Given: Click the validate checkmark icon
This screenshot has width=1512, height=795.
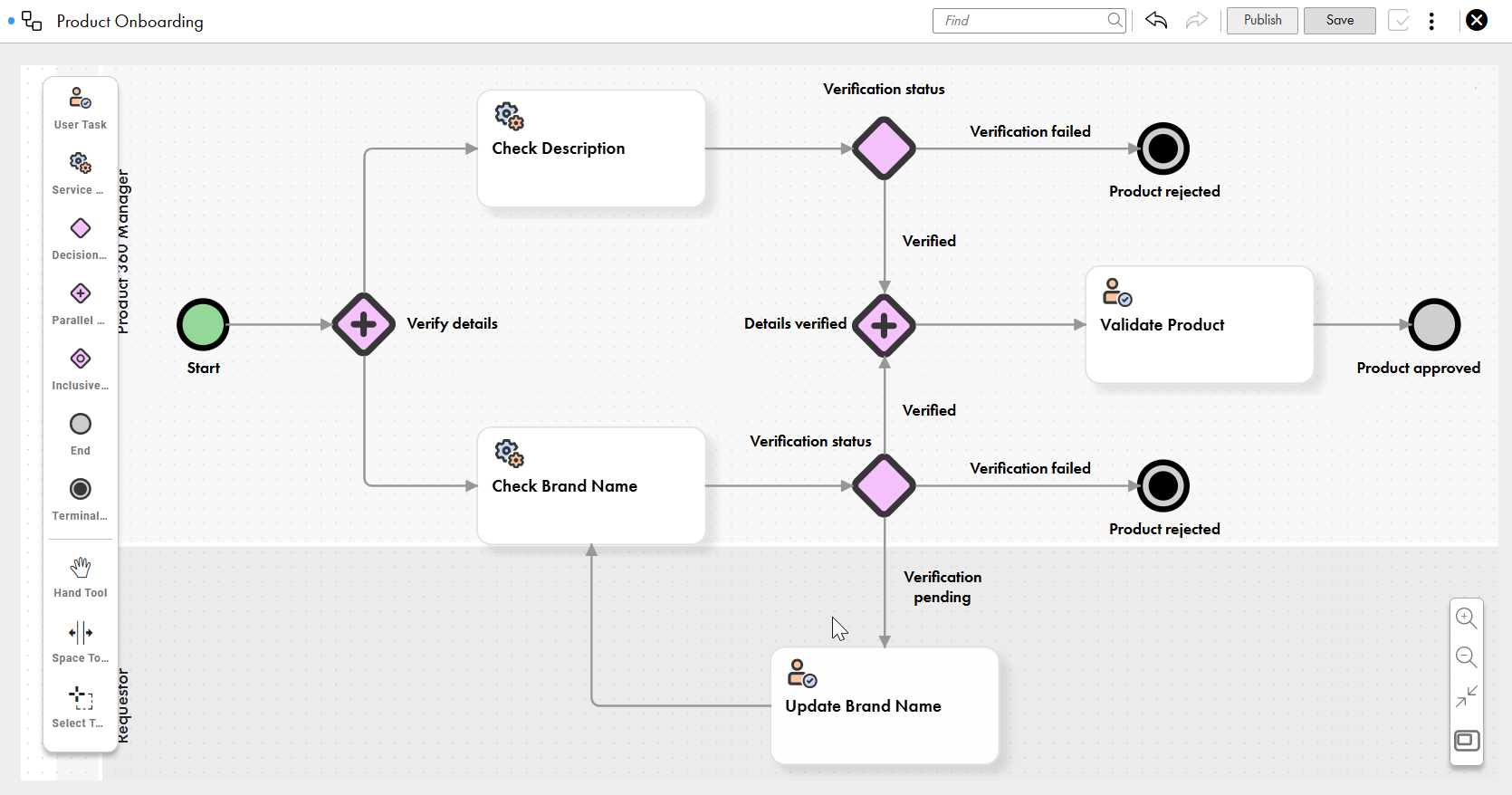Looking at the screenshot, I should (1399, 20).
